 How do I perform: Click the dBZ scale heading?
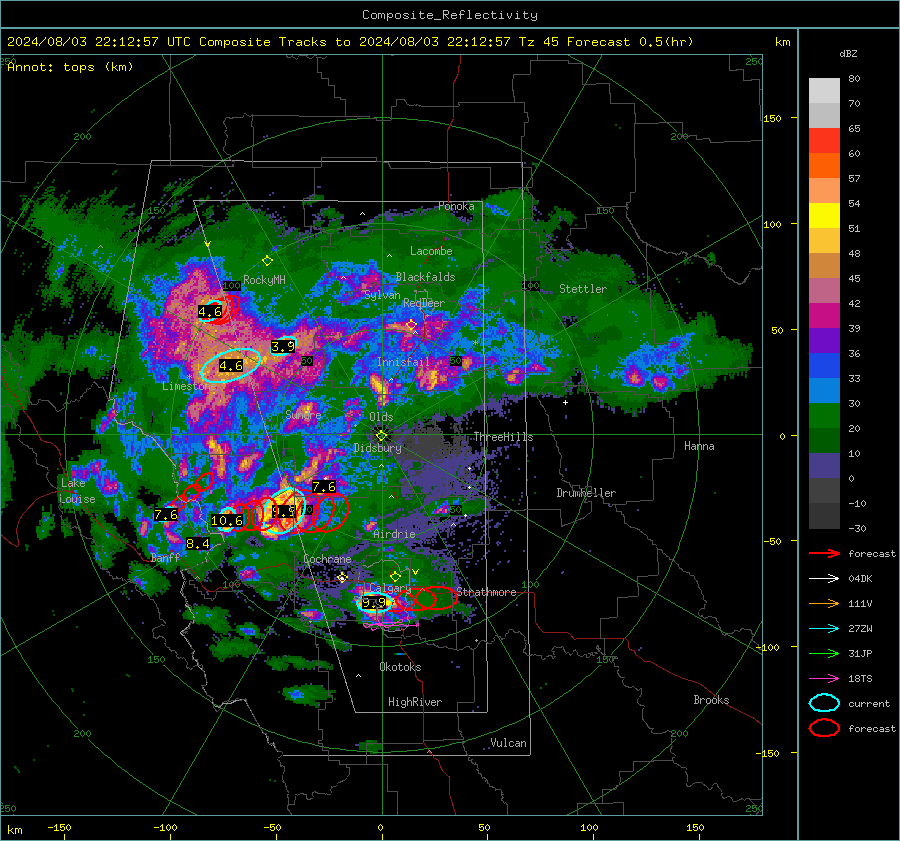coord(848,54)
